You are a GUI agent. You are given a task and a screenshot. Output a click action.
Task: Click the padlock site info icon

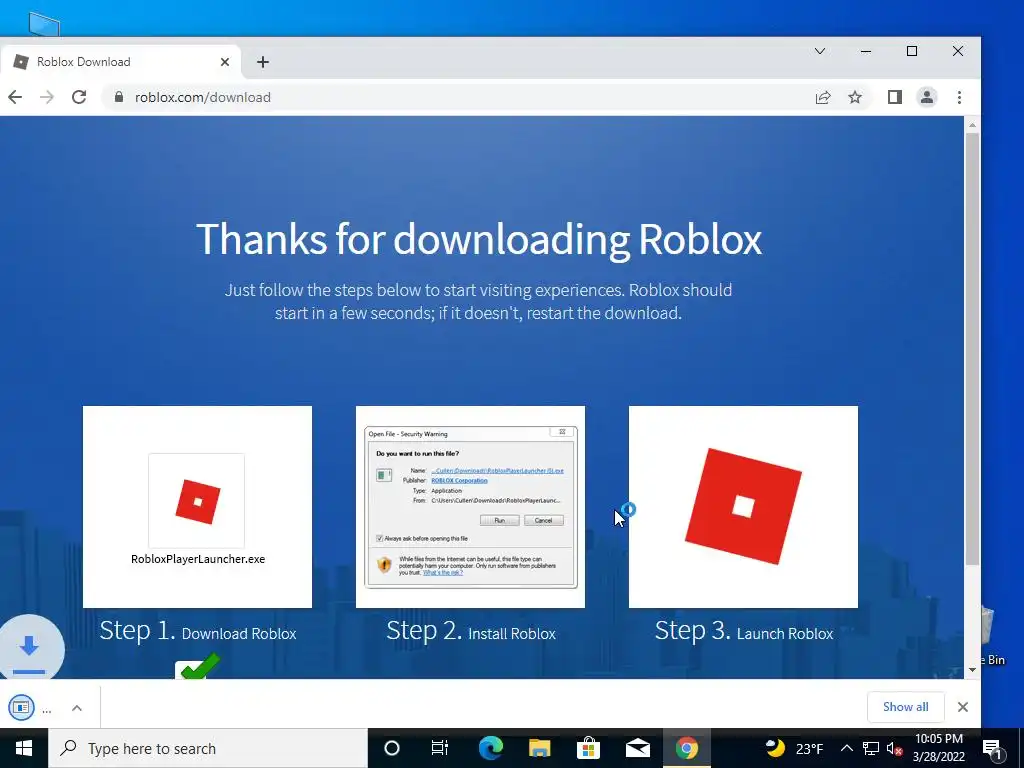click(118, 97)
